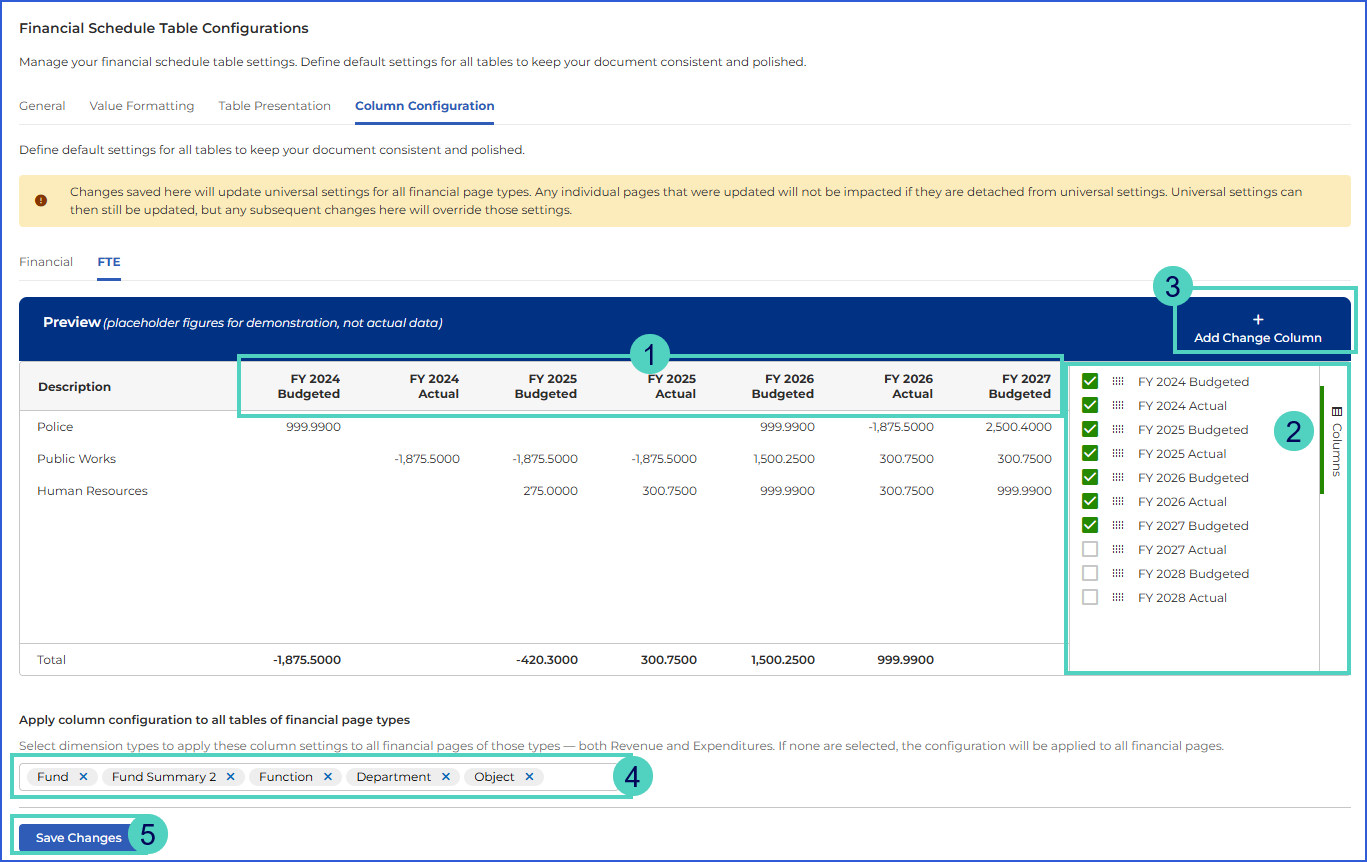Image resolution: width=1367 pixels, height=862 pixels.
Task: Click the Add Change Column button
Action: (x=1258, y=329)
